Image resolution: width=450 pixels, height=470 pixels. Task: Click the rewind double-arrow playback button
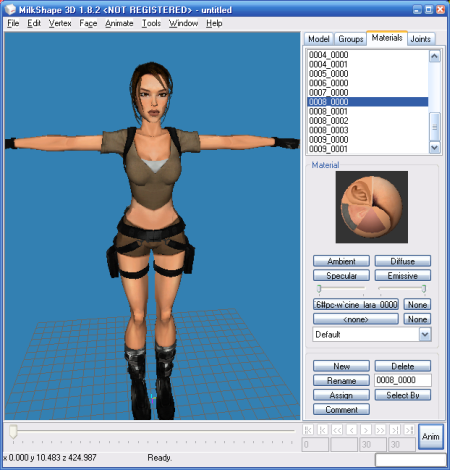pos(337,430)
